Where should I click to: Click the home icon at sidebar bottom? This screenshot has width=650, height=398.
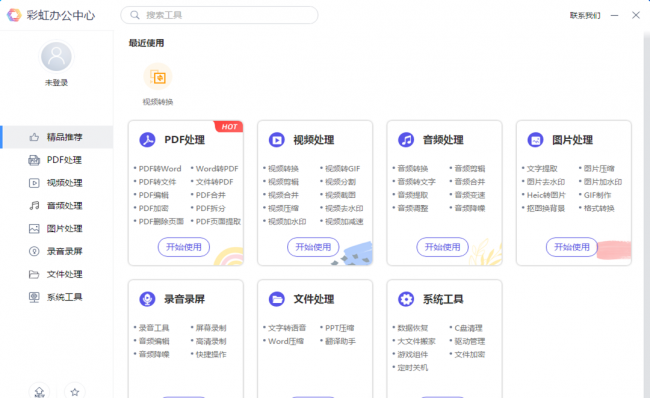click(x=39, y=392)
